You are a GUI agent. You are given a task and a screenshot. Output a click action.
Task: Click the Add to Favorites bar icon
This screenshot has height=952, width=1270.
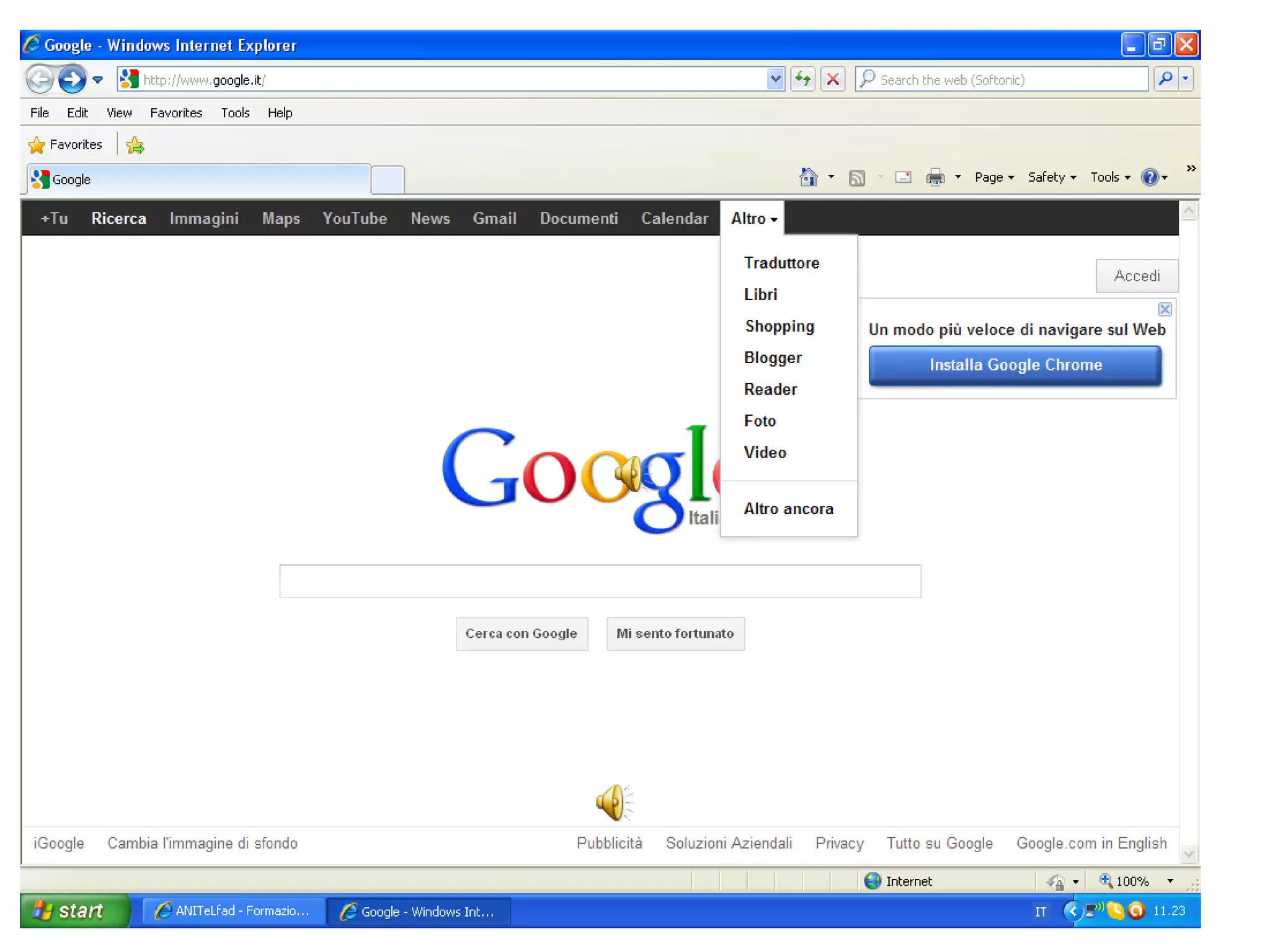click(x=135, y=145)
